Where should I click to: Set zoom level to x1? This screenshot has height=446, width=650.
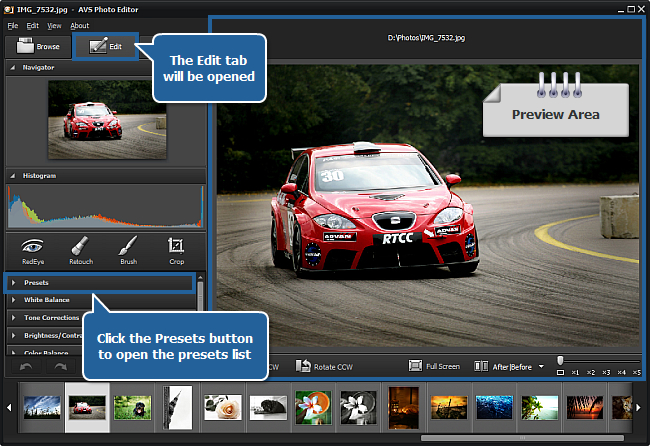coord(575,372)
